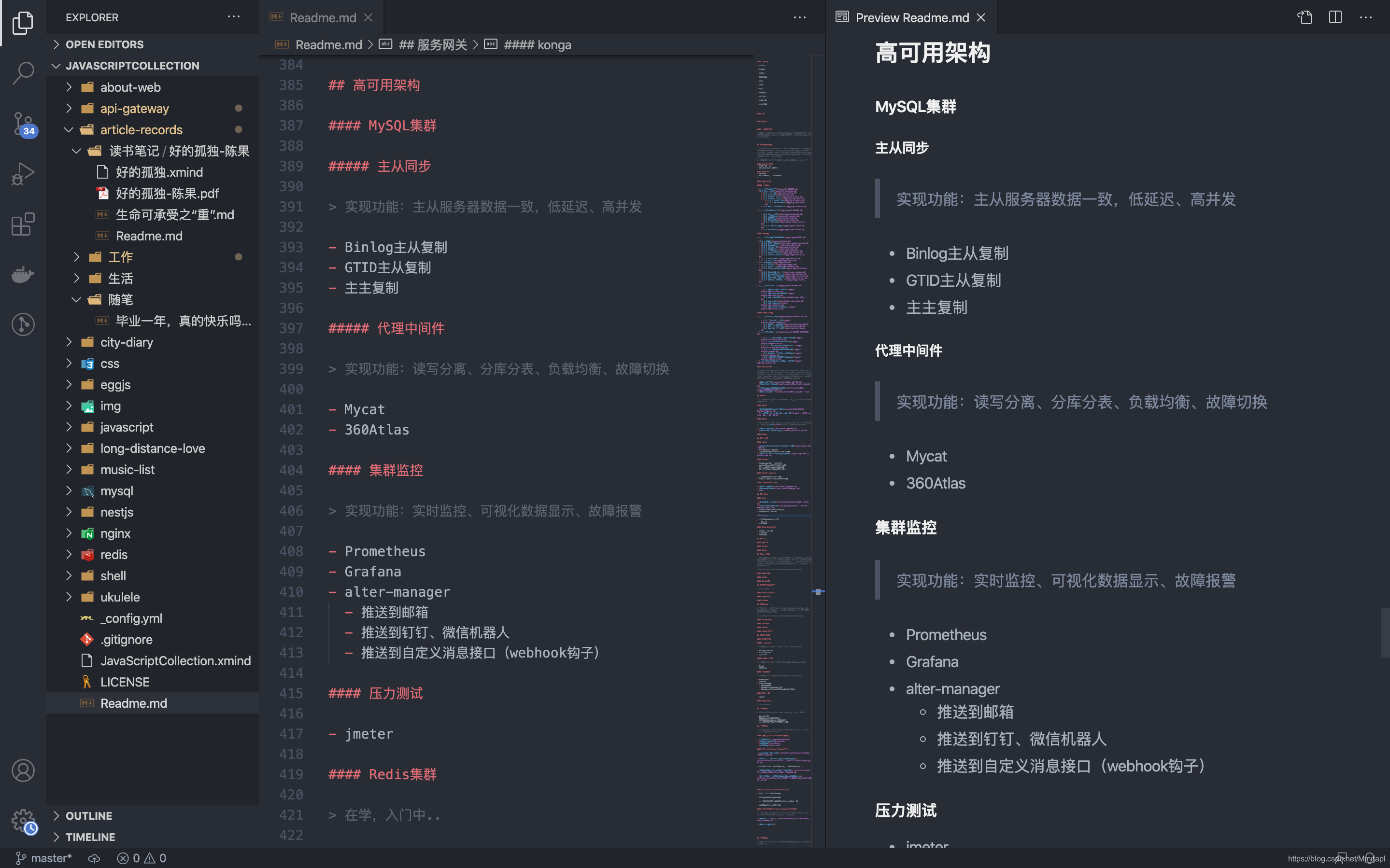Collapse the article-records folder
The image size is (1390, 868).
pos(141,130)
